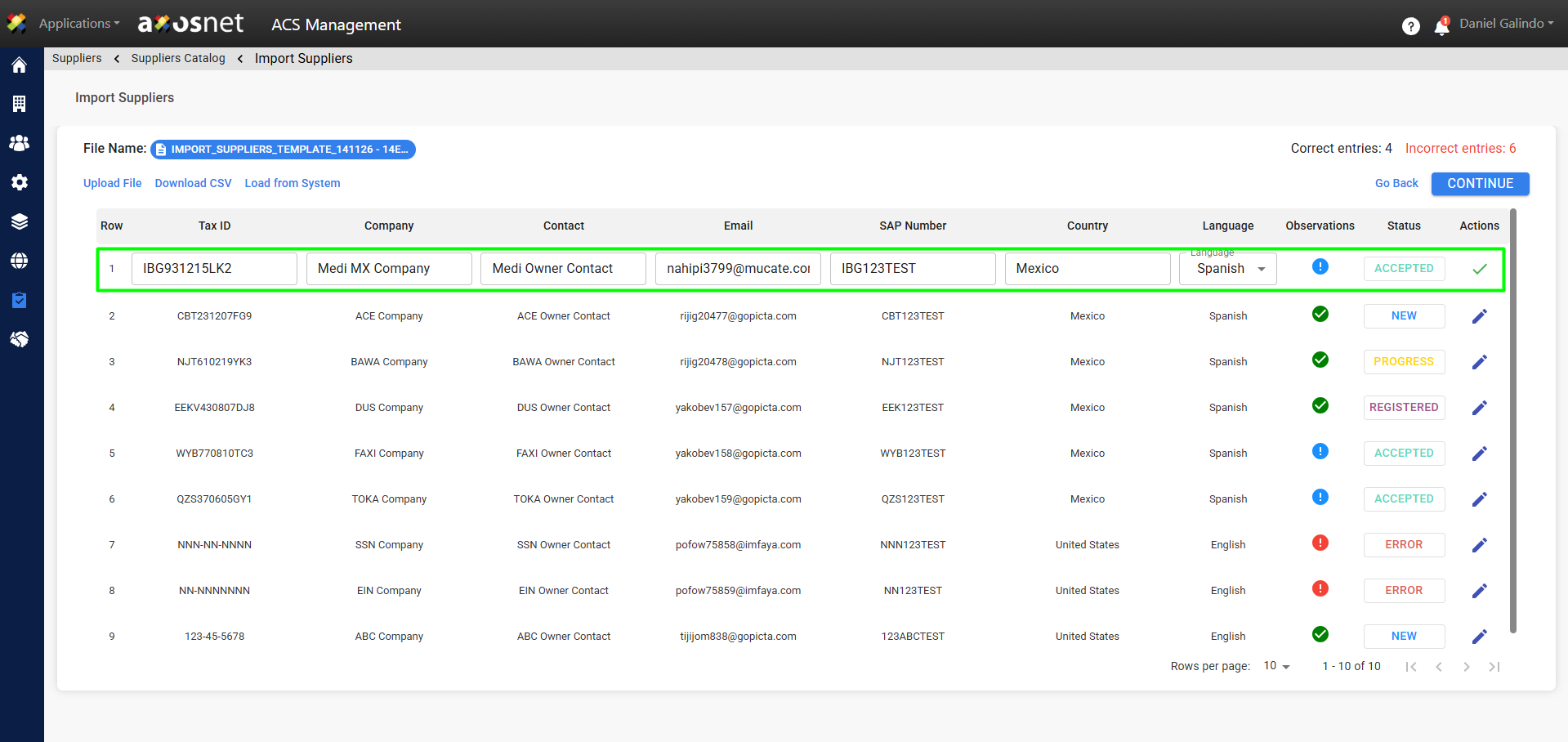Open the Applications menu
The image size is (1568, 742).
(78, 24)
